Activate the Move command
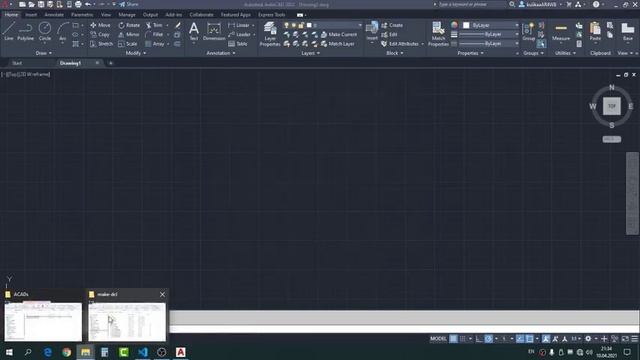 pos(100,25)
